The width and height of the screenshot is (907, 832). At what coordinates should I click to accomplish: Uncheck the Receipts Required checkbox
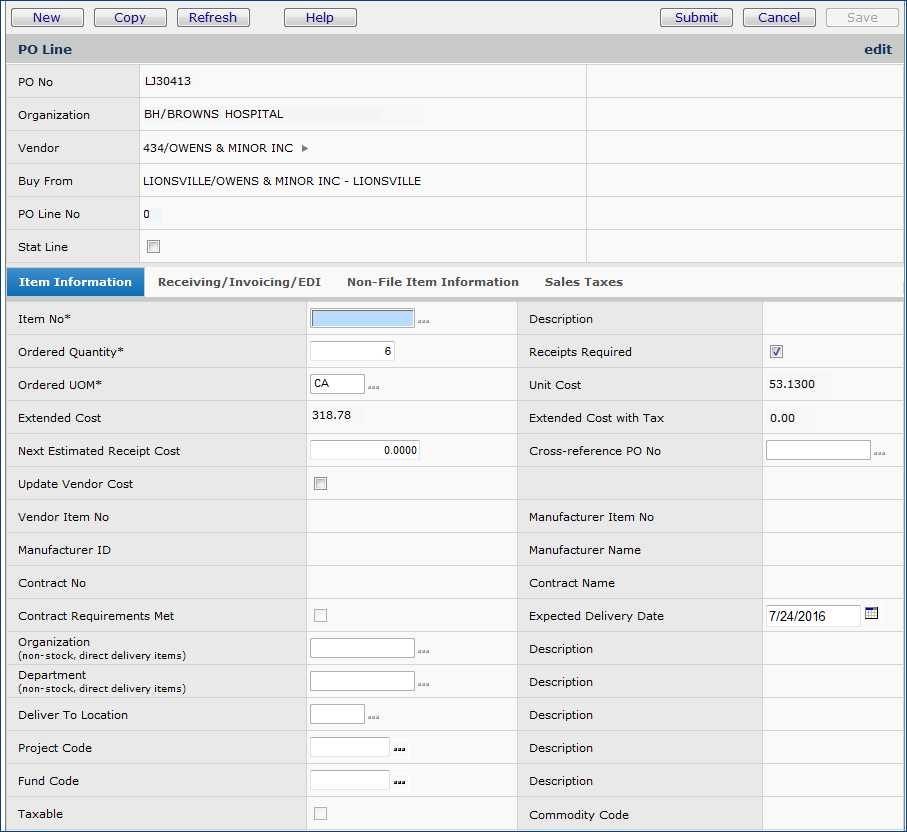coord(776,352)
